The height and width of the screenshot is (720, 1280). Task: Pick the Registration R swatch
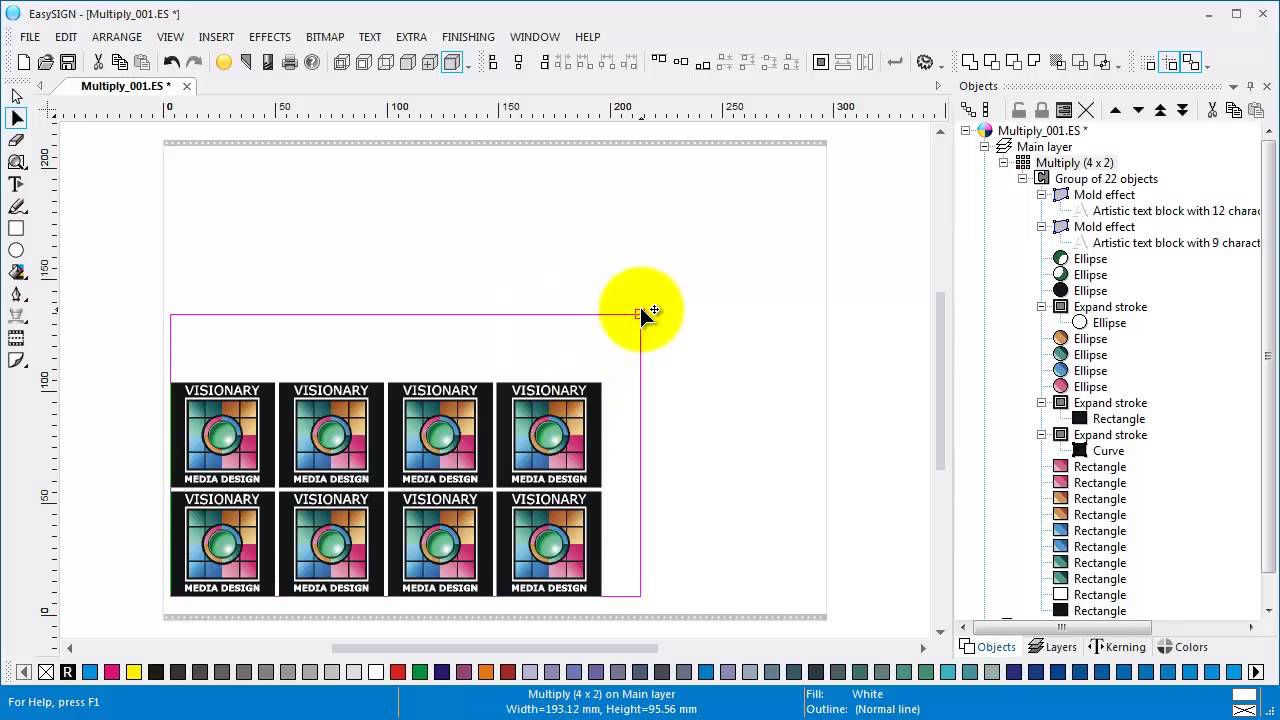coord(68,672)
